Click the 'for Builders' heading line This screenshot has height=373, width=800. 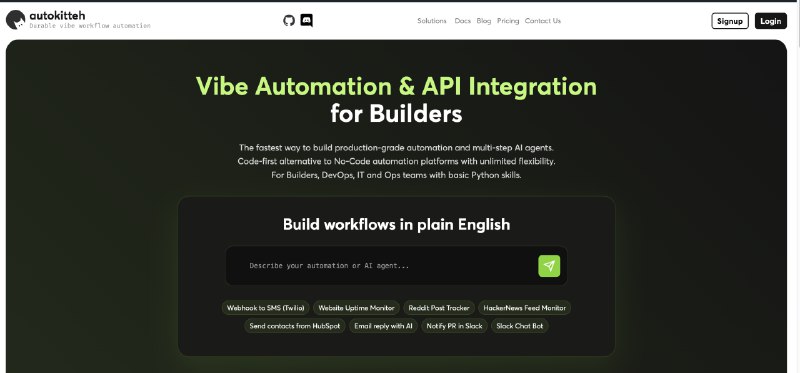[x=396, y=113]
